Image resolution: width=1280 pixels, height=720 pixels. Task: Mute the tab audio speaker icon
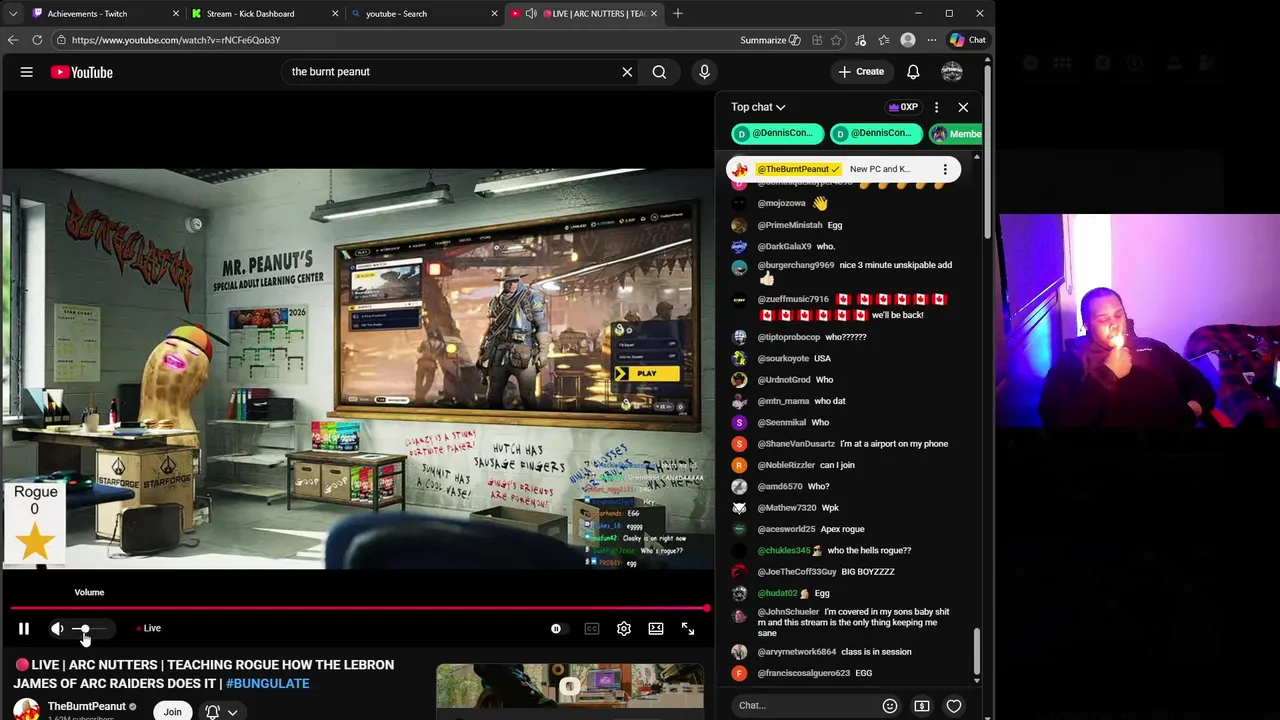point(531,13)
